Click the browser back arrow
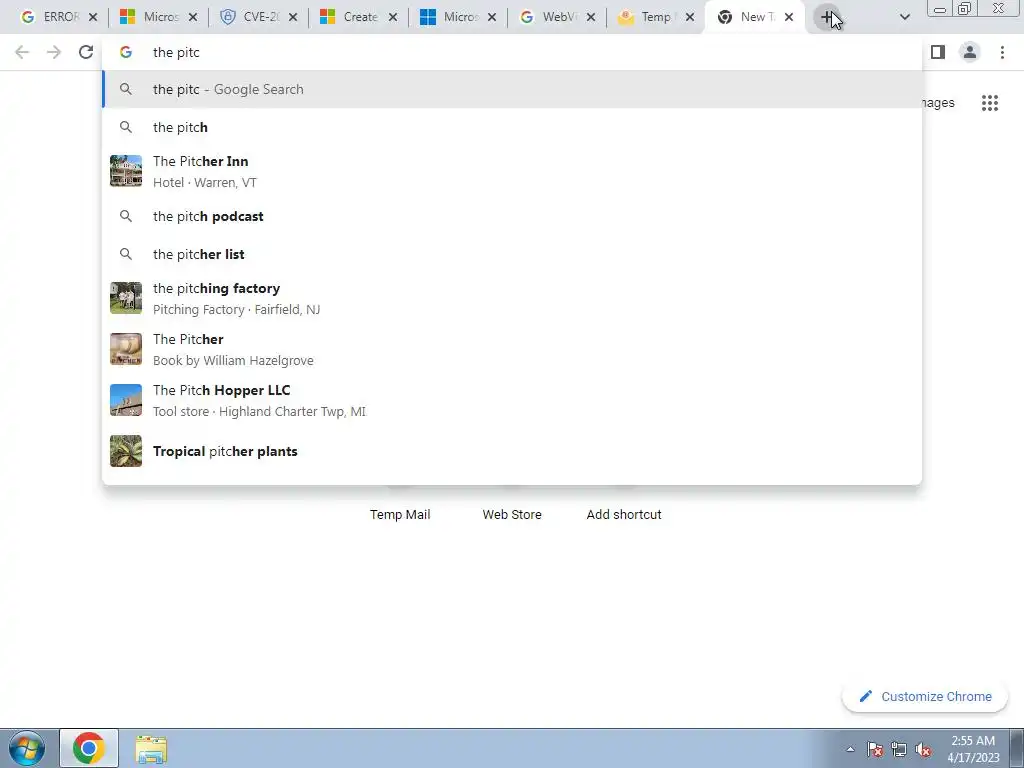Image resolution: width=1024 pixels, height=768 pixels. coord(22,52)
